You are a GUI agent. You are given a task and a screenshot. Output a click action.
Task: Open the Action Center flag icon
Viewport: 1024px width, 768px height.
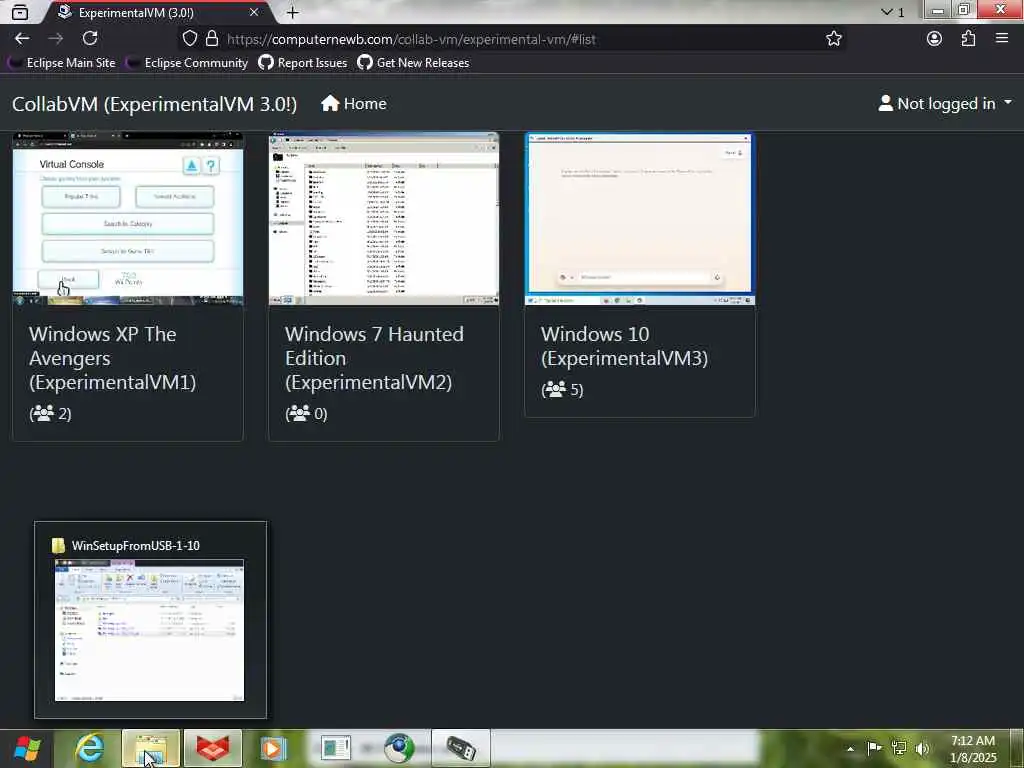pyautogui.click(x=874, y=748)
